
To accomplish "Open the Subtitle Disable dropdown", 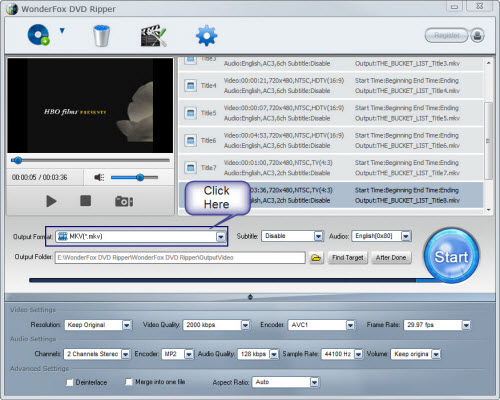I will click(x=319, y=236).
